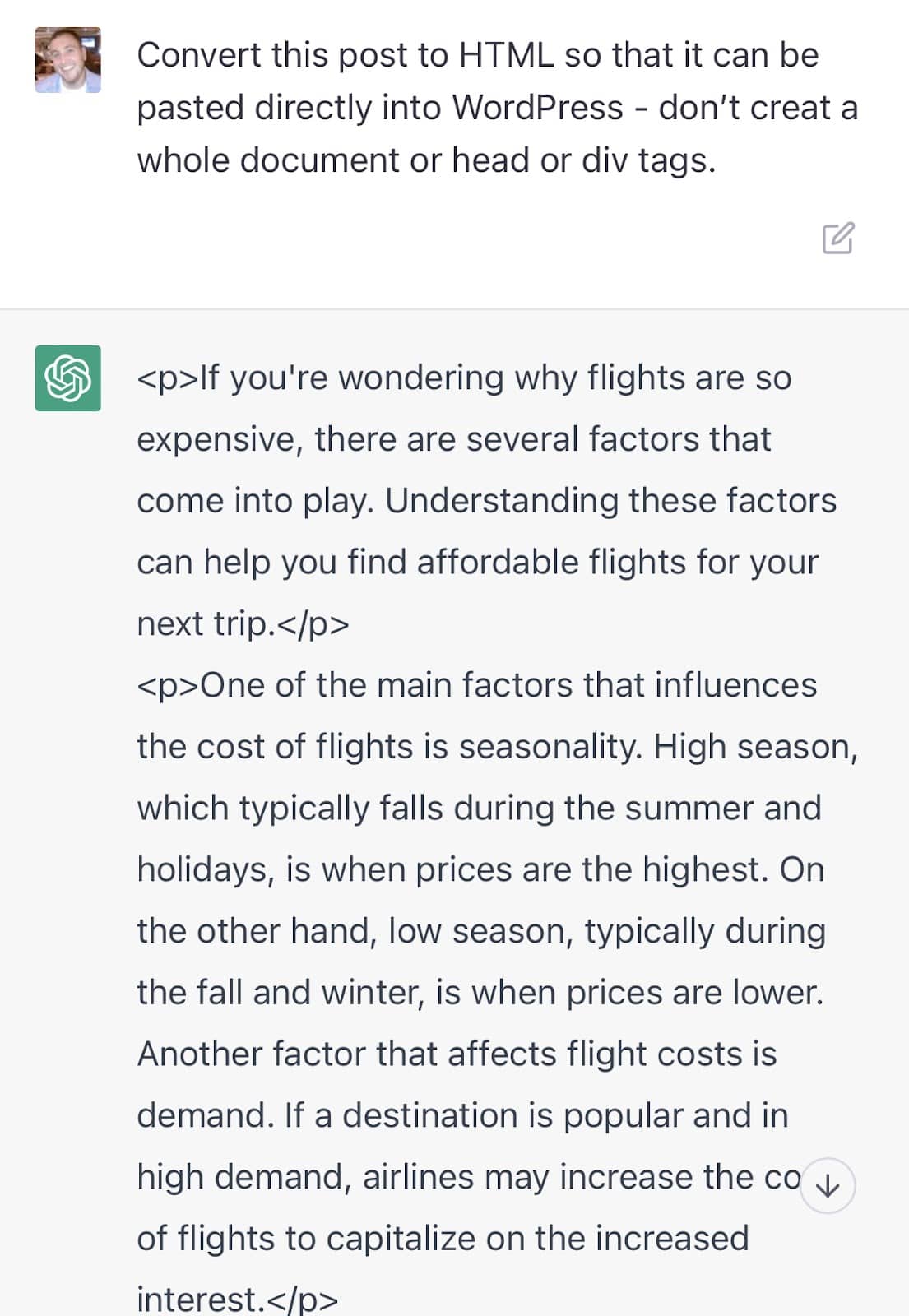Click the word "HTML" in the user message

point(506,55)
